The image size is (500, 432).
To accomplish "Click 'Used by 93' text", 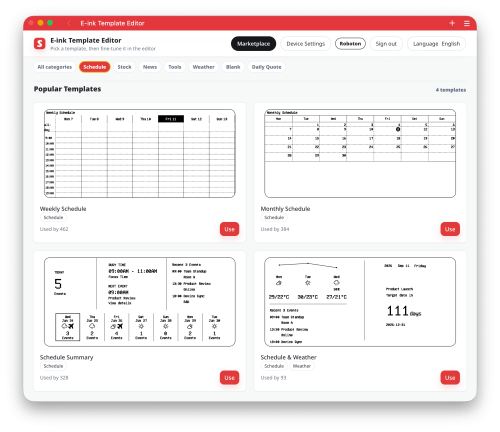I will pos(273,378).
